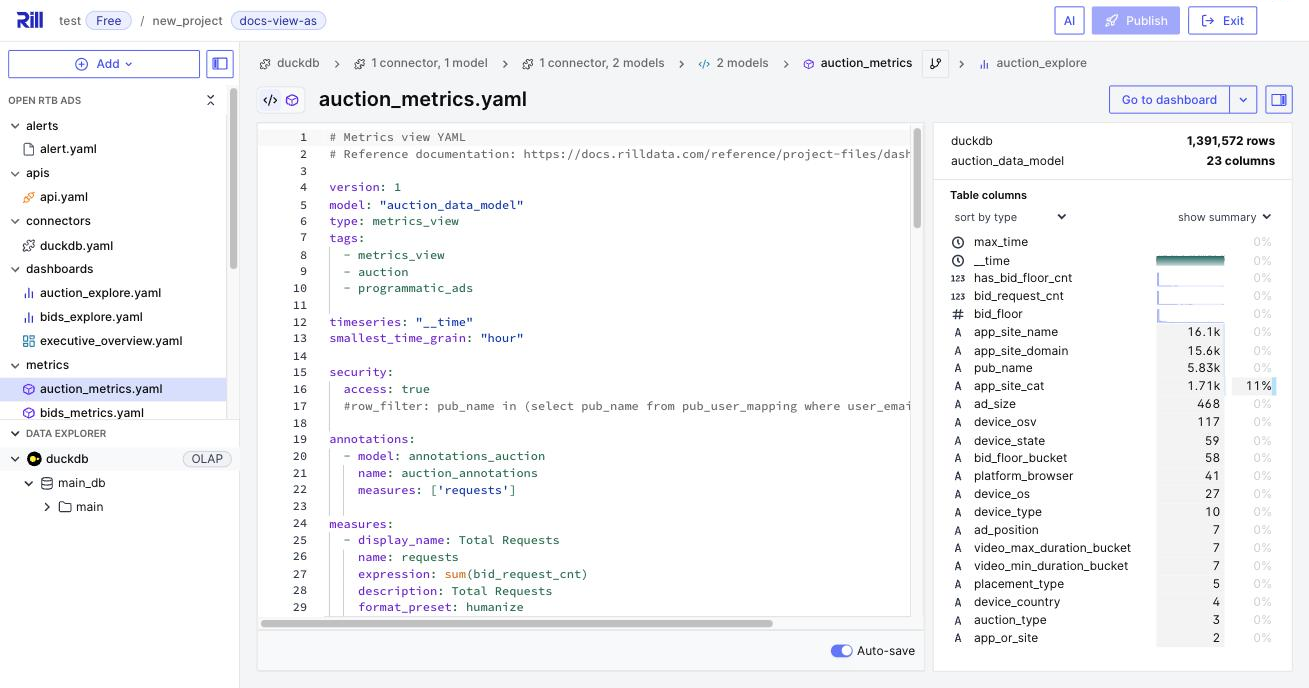Click the chart icon of bids_explore.yaml
Screen dimensions: 1309x688
coord(29,317)
